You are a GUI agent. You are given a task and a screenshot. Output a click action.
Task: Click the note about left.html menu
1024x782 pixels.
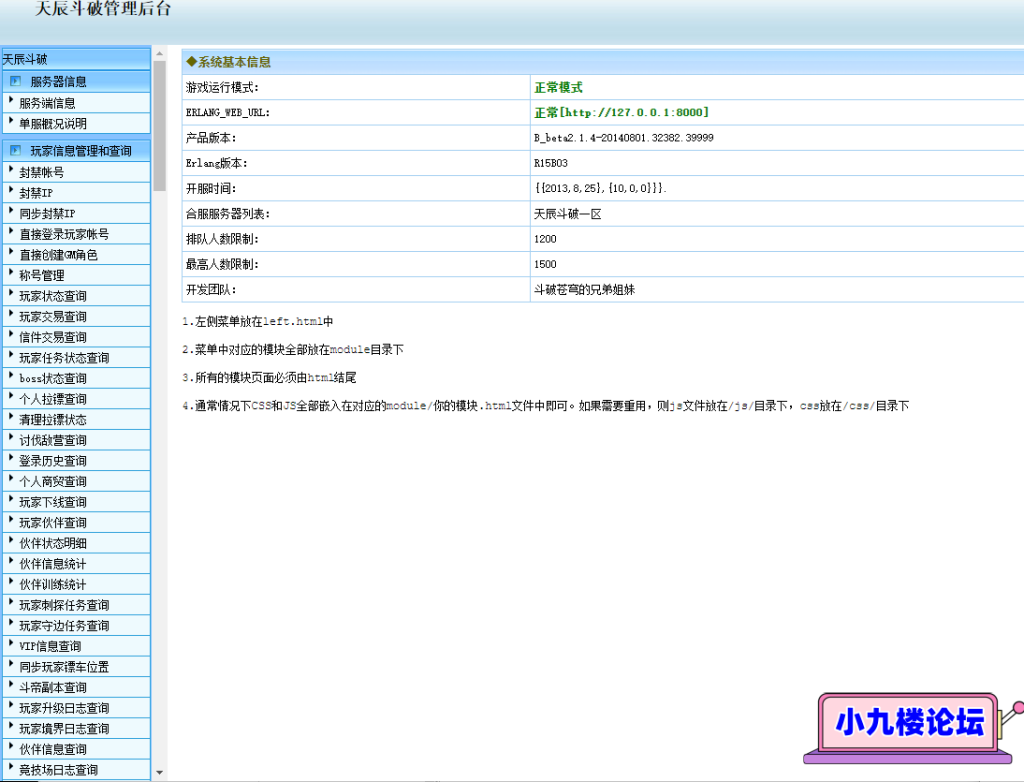coord(257,321)
